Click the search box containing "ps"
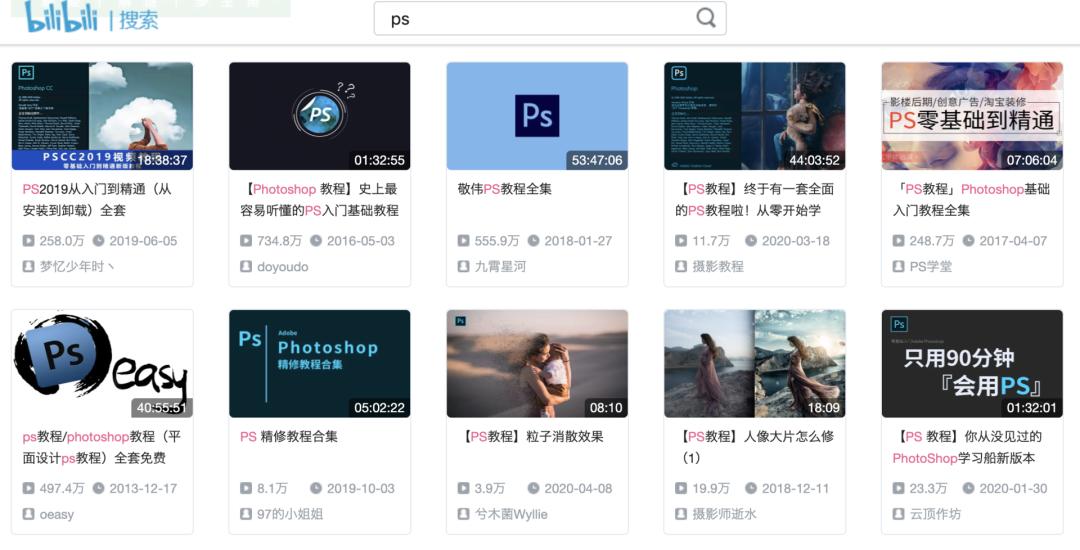1080x550 pixels. [x=540, y=18]
